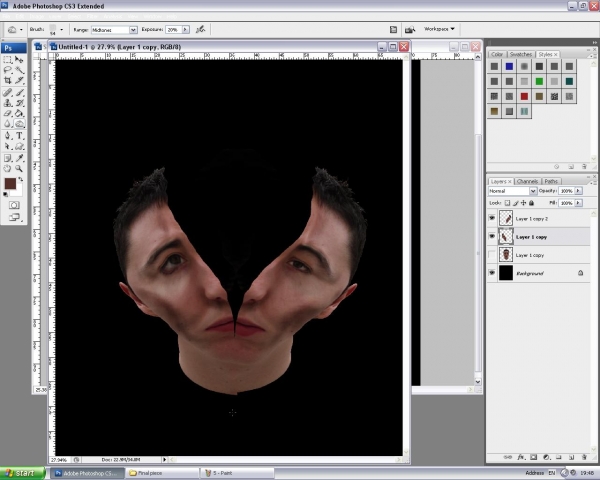
Task: Open foreground color picker brown swatch
Action: point(10,184)
